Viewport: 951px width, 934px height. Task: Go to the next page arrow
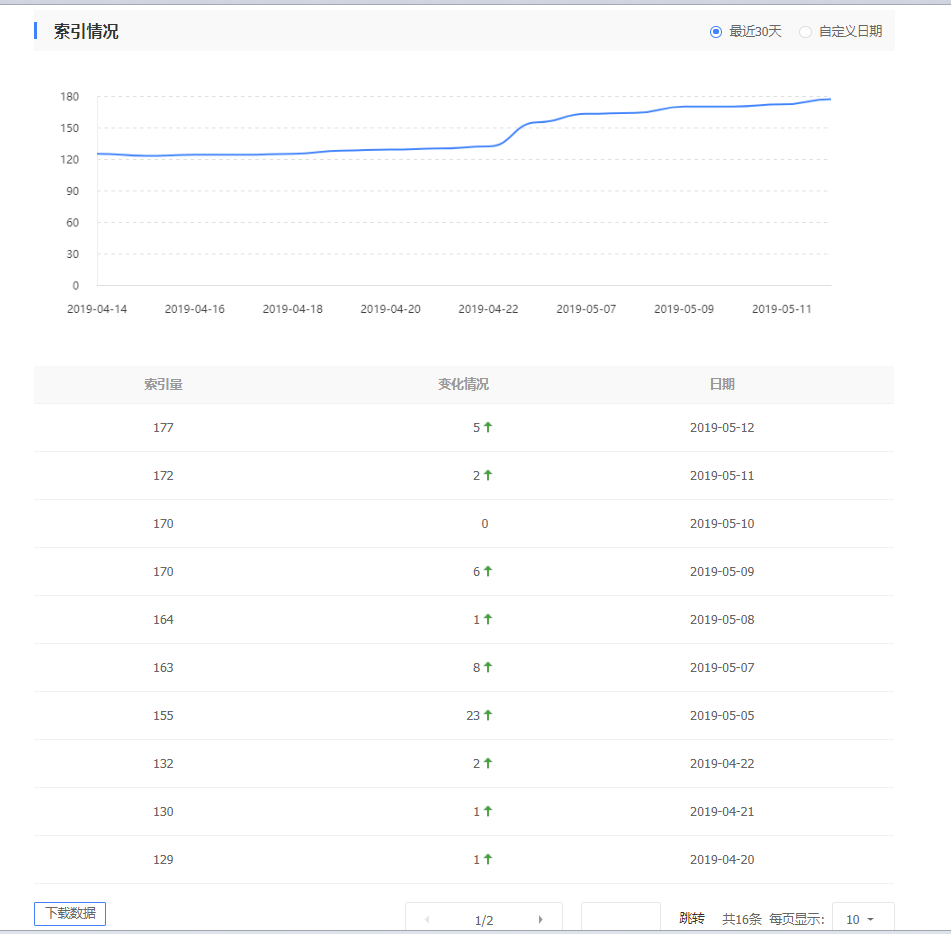(x=541, y=920)
